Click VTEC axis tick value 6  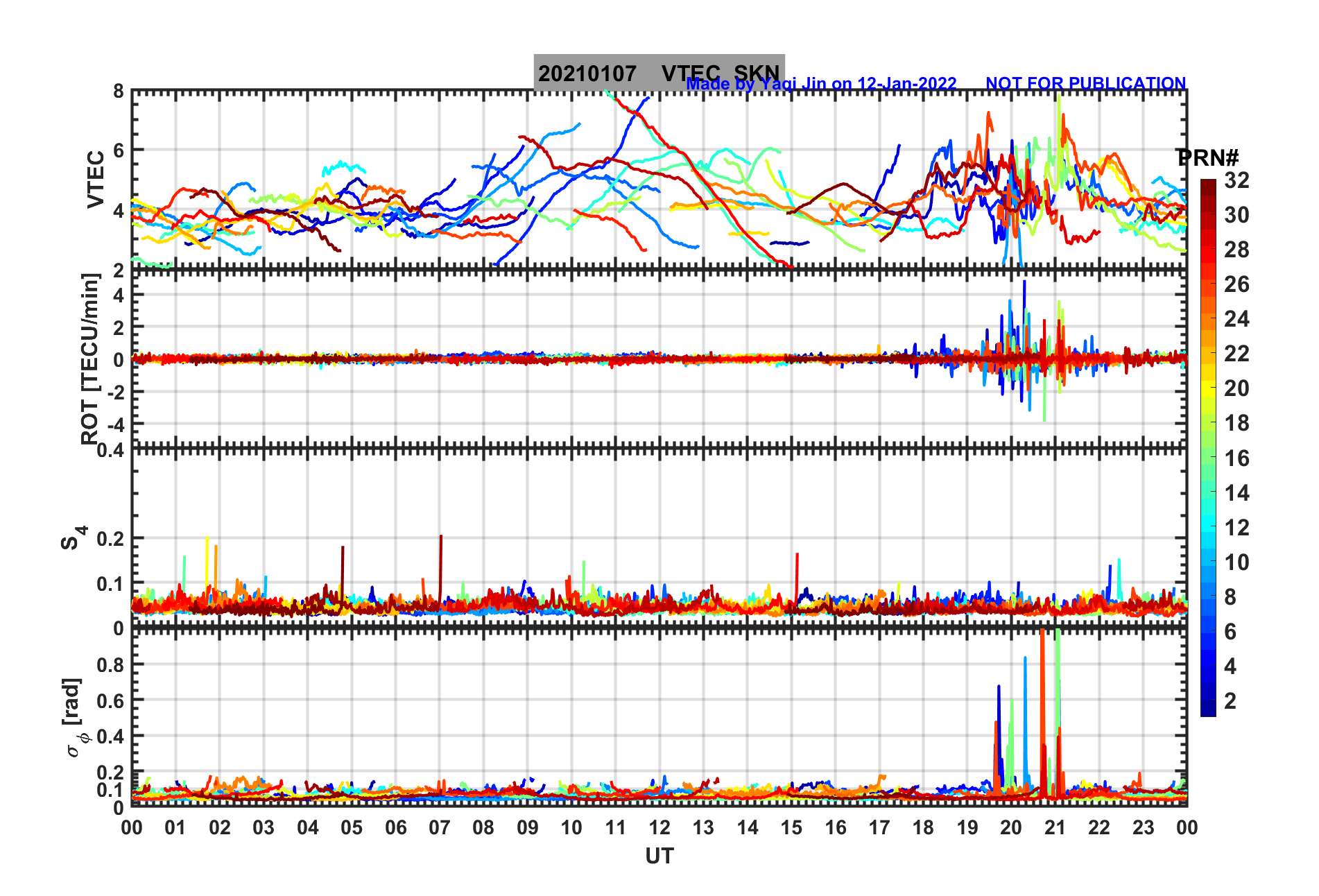click(119, 150)
